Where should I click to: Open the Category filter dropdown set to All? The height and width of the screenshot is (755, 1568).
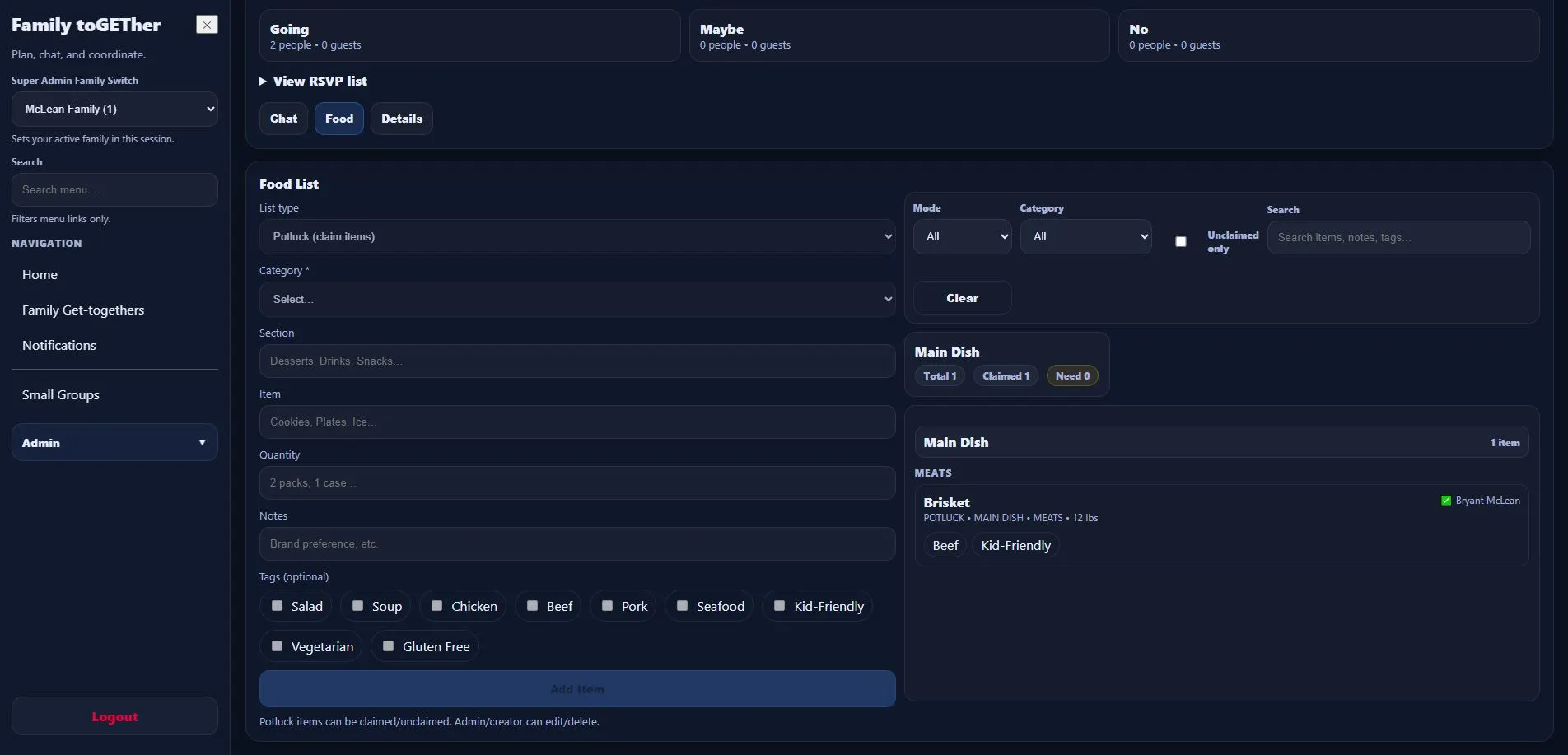pyautogui.click(x=1085, y=236)
